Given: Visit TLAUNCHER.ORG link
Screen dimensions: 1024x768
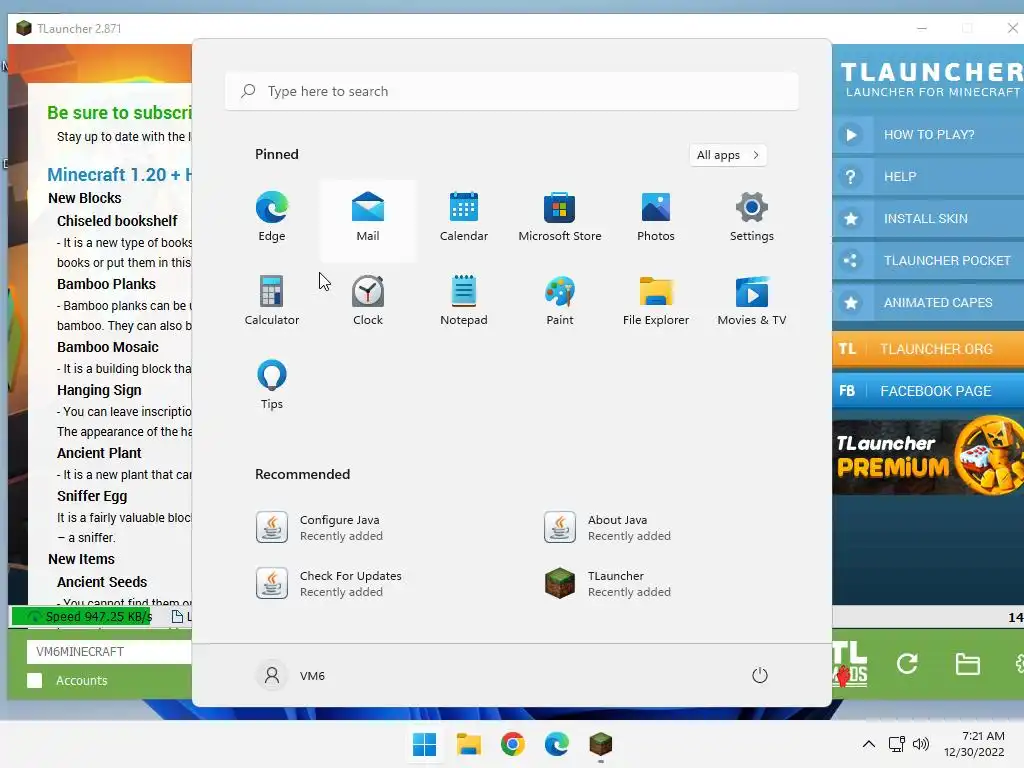Looking at the screenshot, I should pos(928,349).
